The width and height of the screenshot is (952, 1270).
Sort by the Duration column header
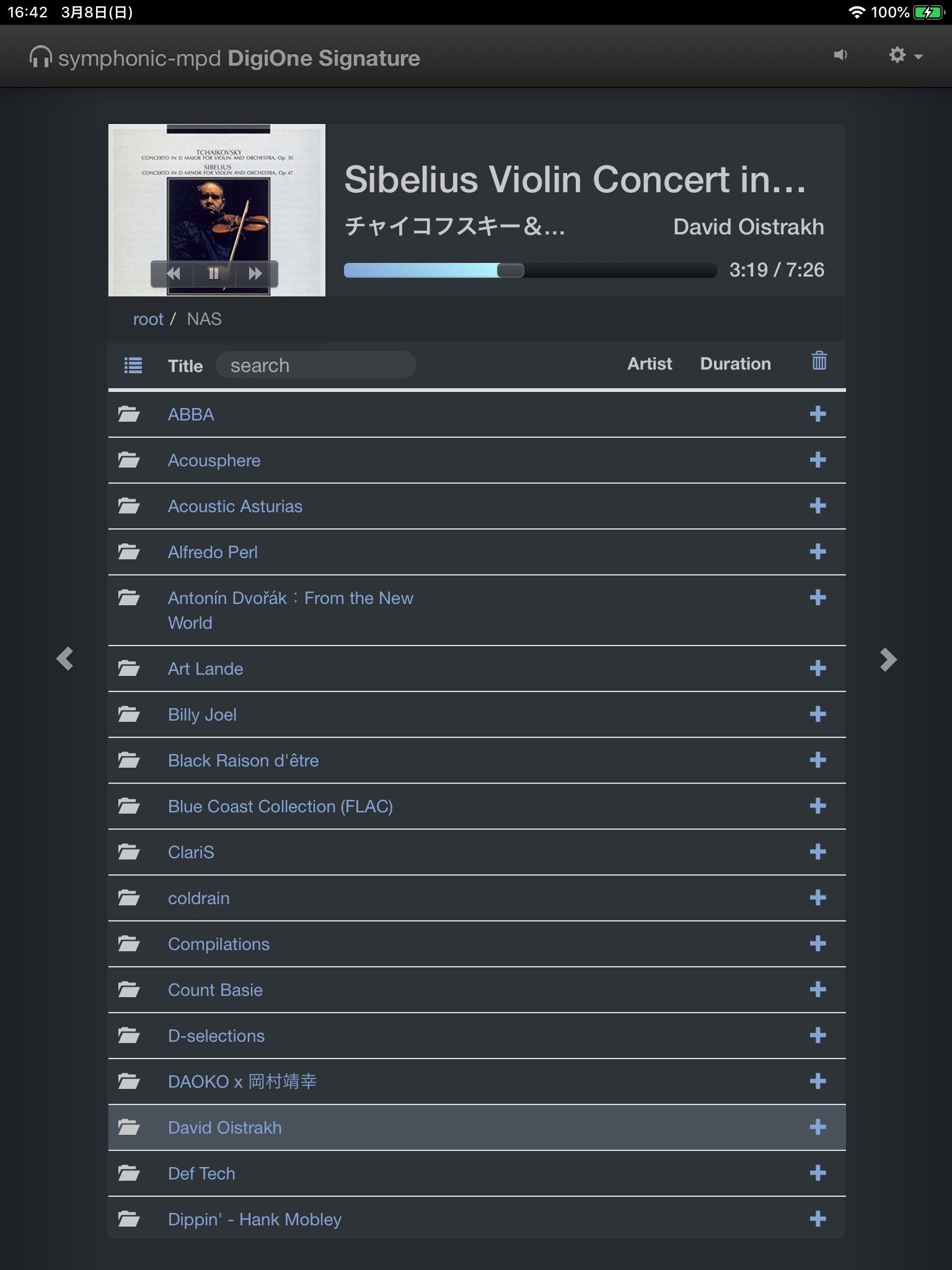coord(735,364)
